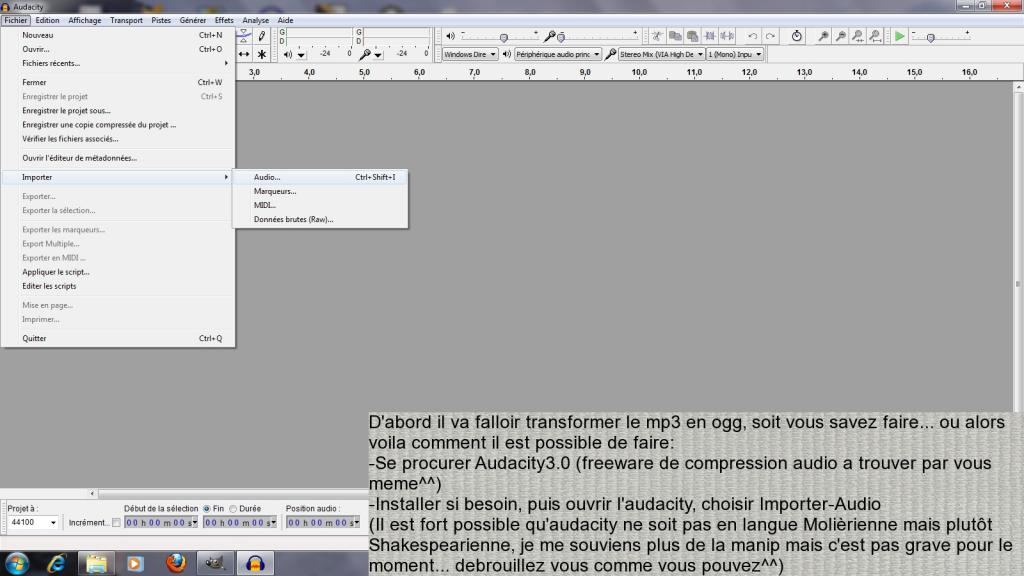Screen dimensions: 1024x576
Task: Open the Générer menu
Action: coord(193,20)
